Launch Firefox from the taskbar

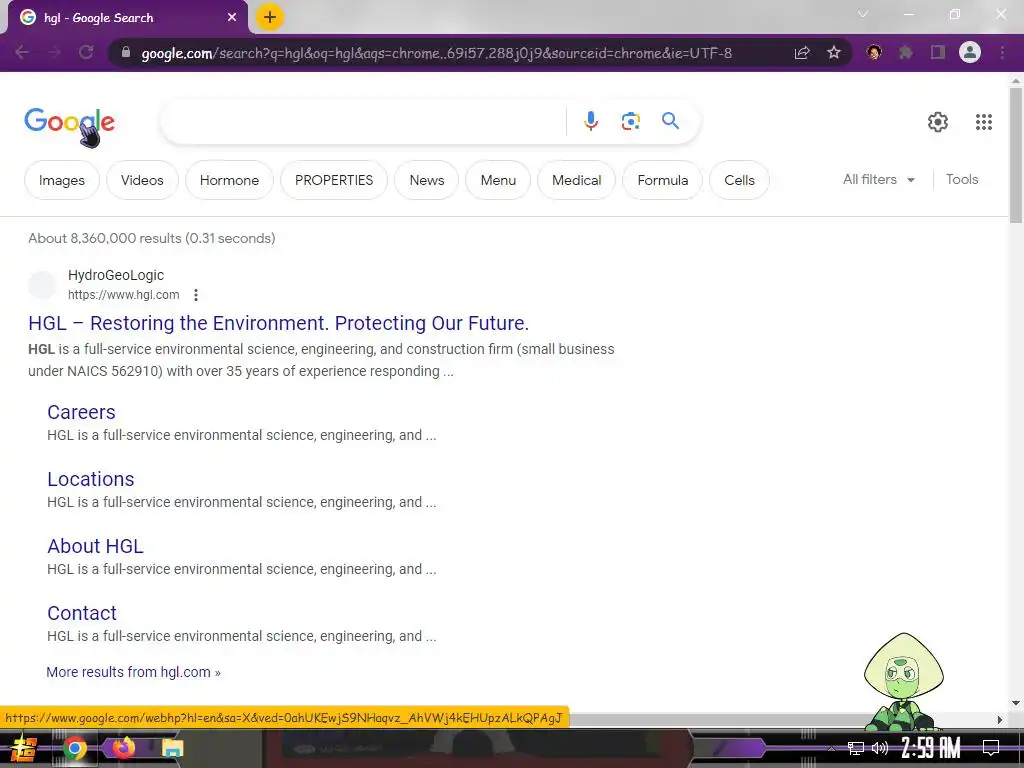point(123,748)
